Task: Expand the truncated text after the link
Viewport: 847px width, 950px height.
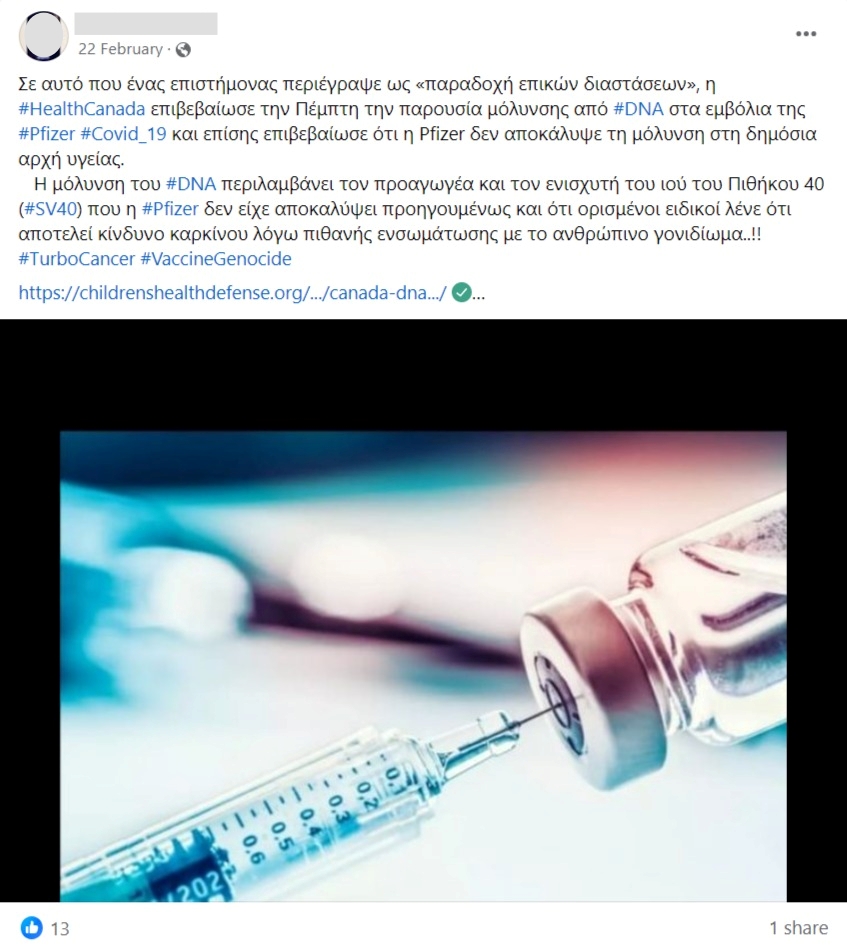Action: pyautogui.click(x=479, y=294)
